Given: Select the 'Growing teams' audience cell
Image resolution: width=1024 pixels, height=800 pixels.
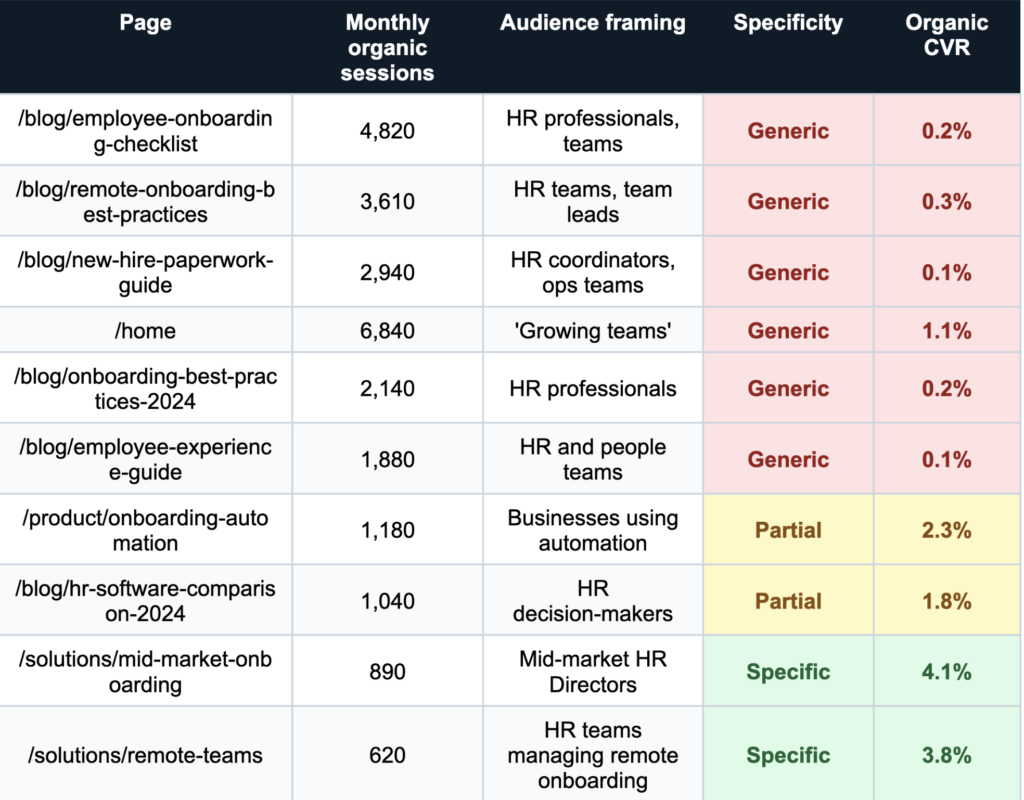Looking at the screenshot, I should point(593,330).
